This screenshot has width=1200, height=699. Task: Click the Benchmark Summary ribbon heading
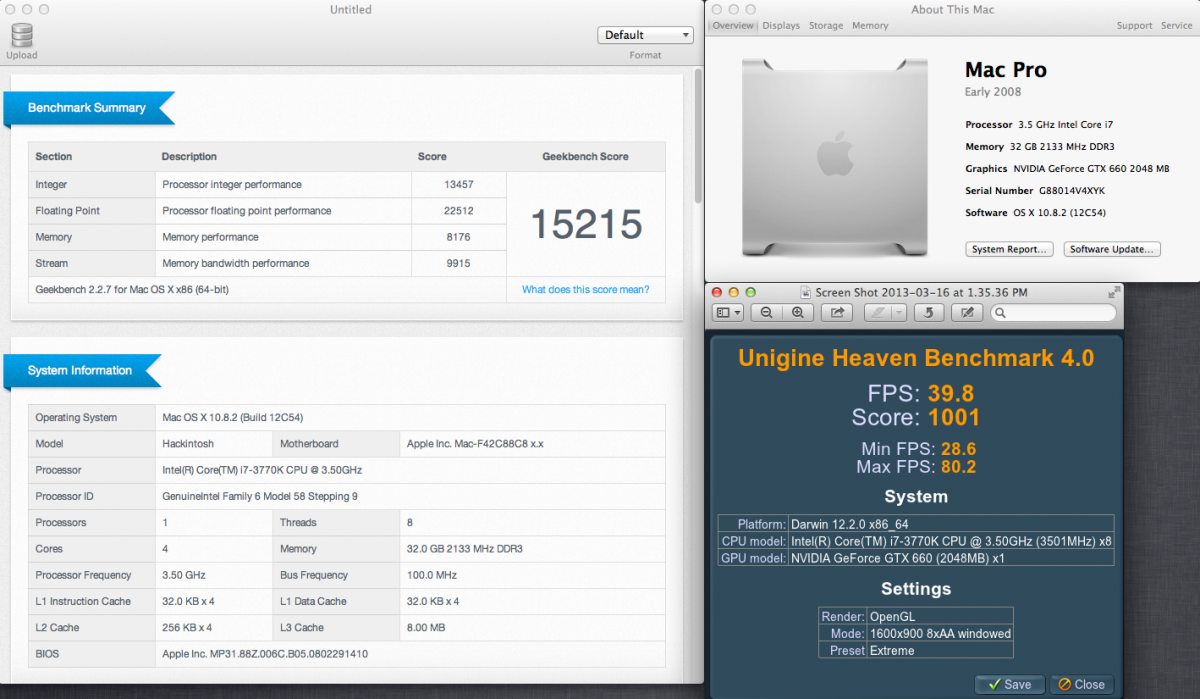[87, 108]
